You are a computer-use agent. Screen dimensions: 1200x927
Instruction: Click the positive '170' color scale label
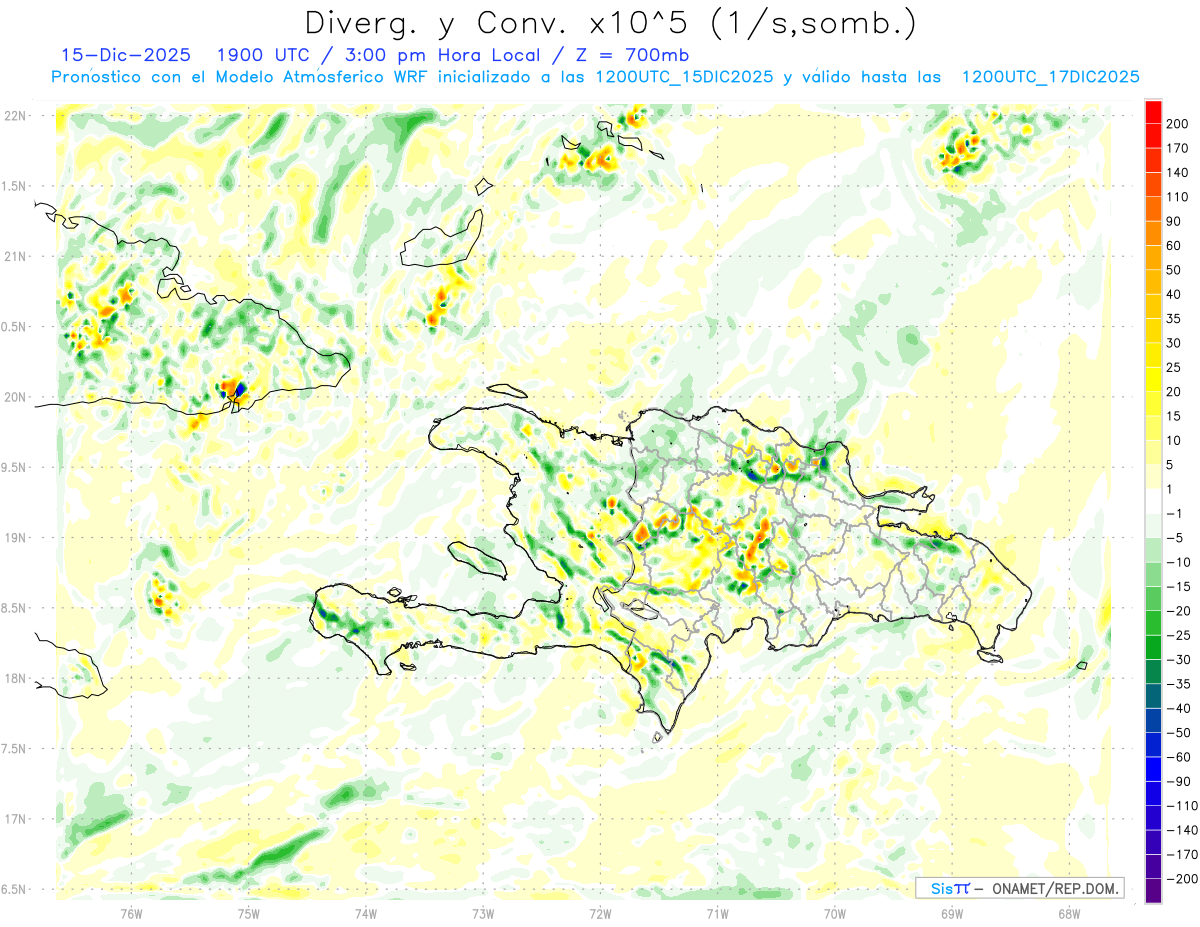click(x=1178, y=148)
